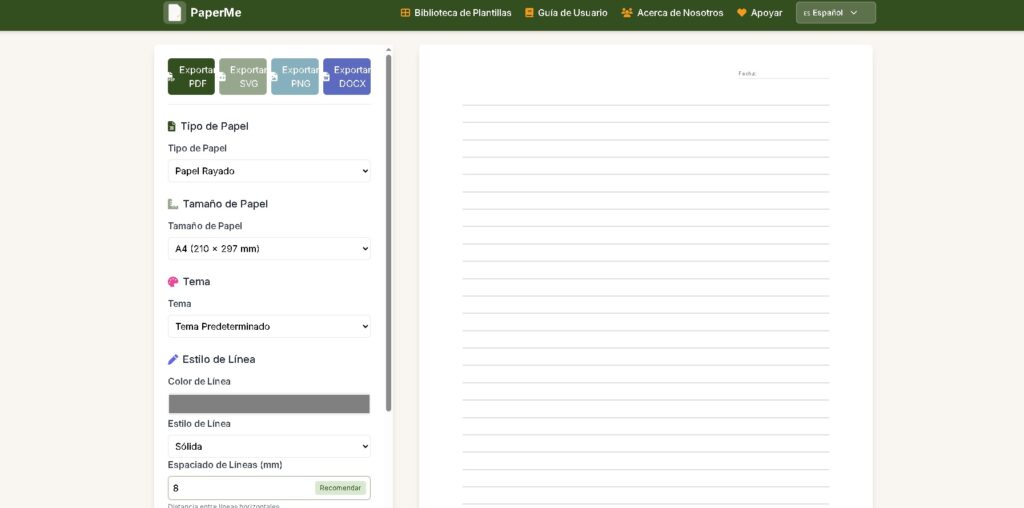The height and width of the screenshot is (508, 1024).
Task: Export the paper as SVG
Action: [243, 76]
